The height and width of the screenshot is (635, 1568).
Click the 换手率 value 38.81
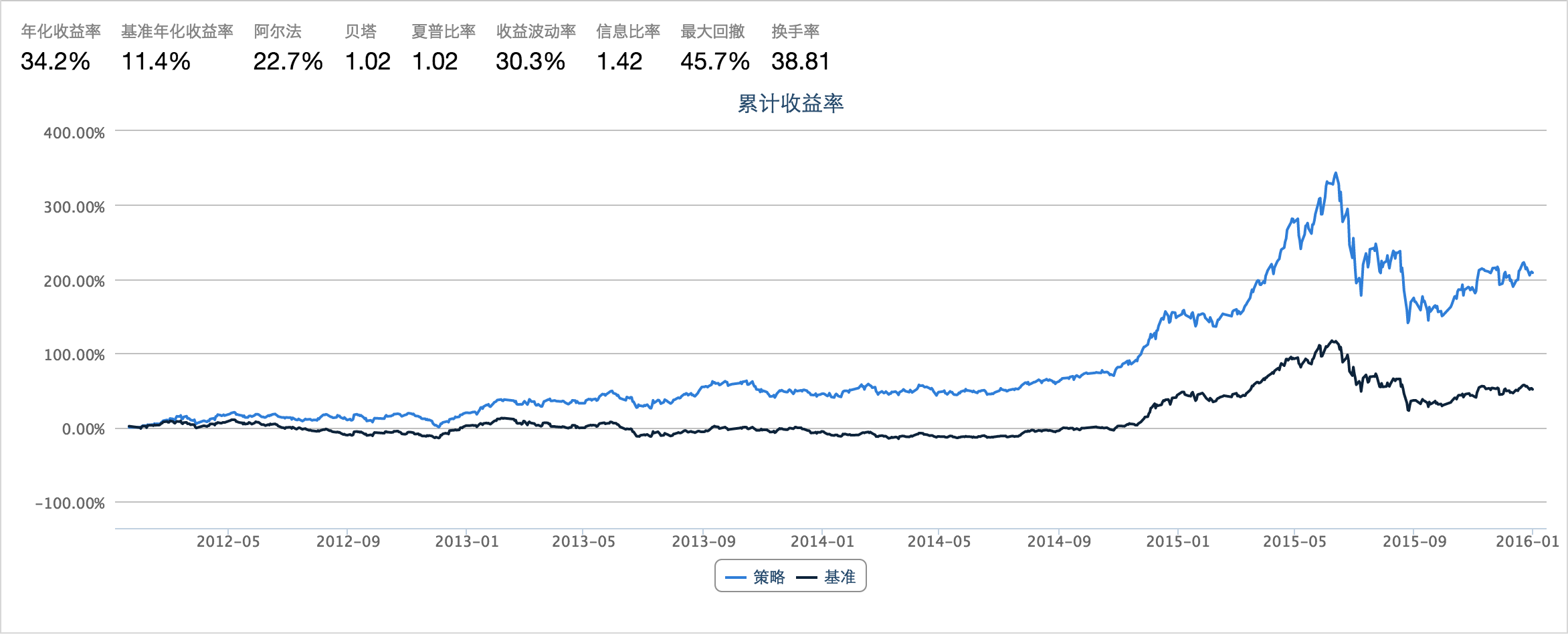click(x=801, y=61)
